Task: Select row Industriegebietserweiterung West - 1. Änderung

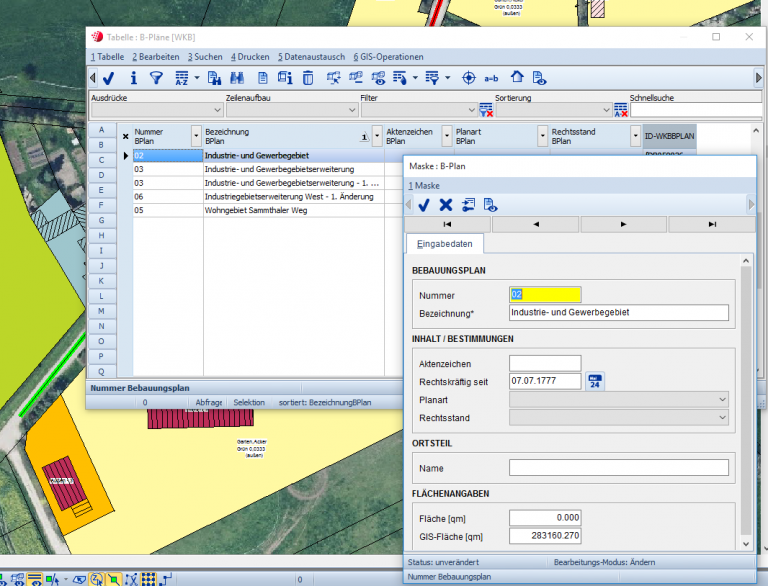Action: click(x=259, y=196)
